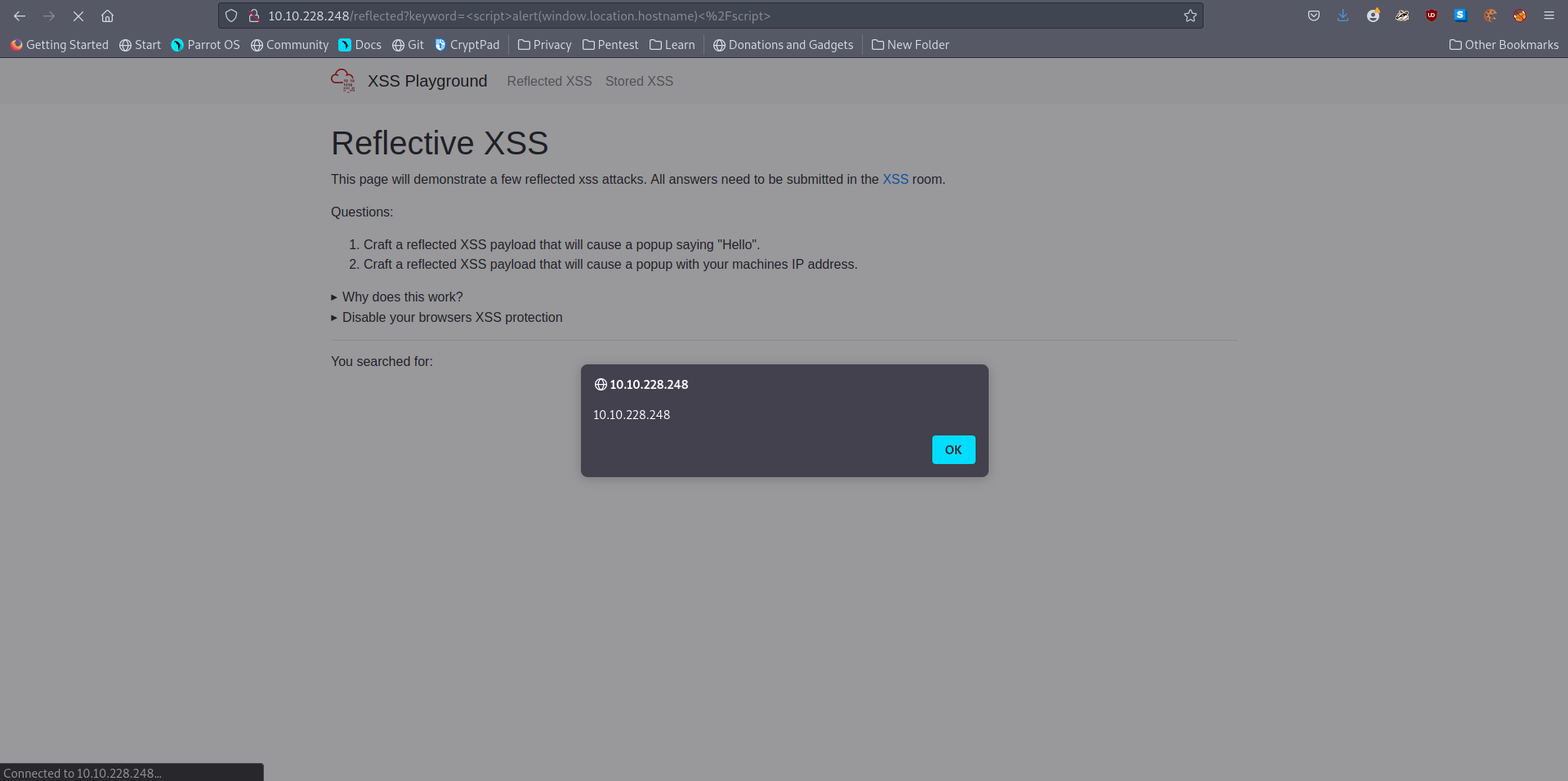The width and height of the screenshot is (1568, 781).
Task: Open the uBlock Origin extension
Action: (x=1432, y=16)
